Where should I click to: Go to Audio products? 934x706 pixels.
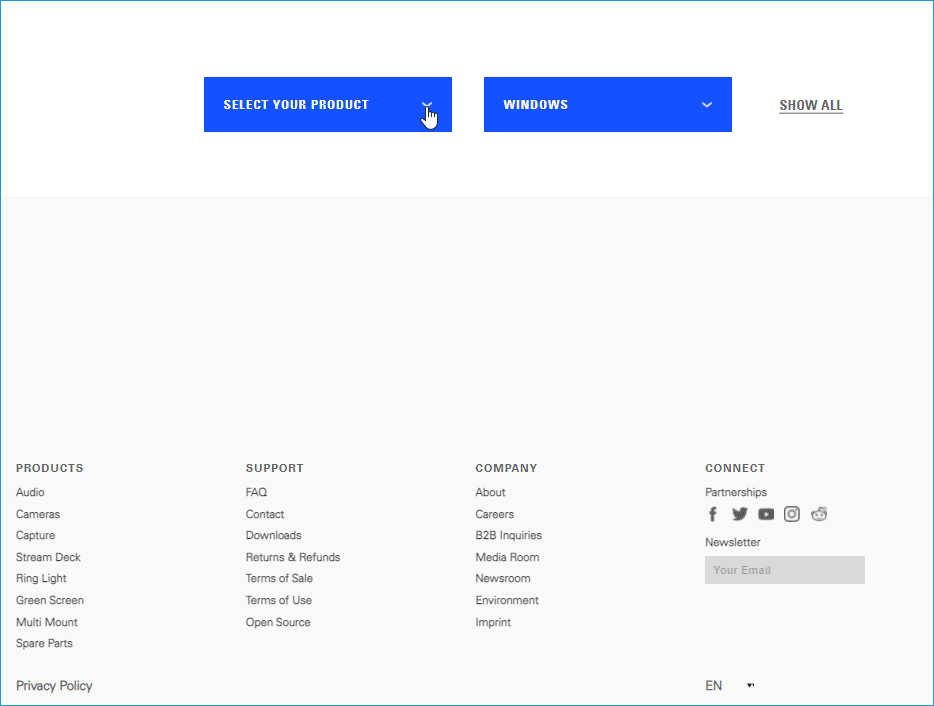pyautogui.click(x=30, y=492)
